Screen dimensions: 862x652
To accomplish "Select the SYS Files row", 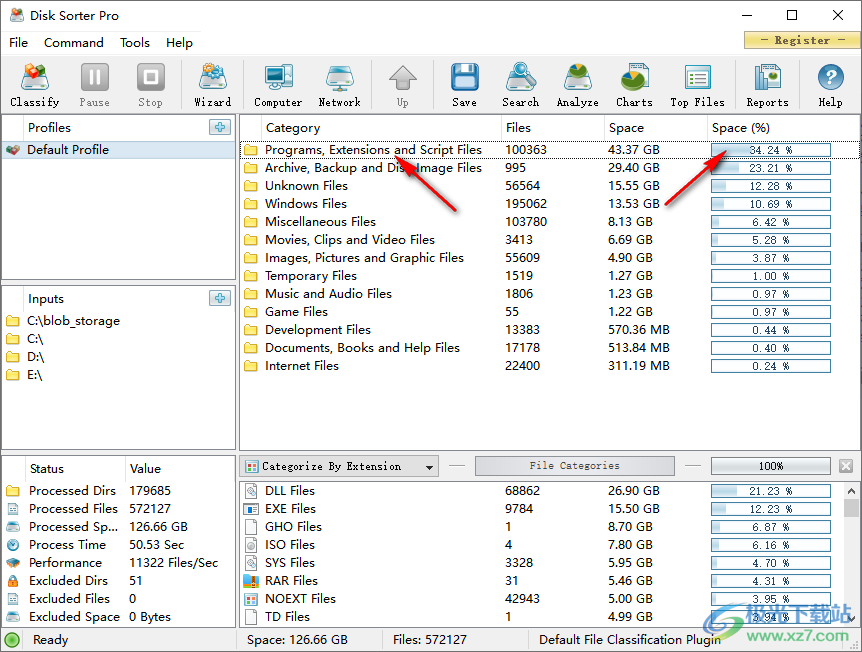I will pyautogui.click(x=541, y=563).
